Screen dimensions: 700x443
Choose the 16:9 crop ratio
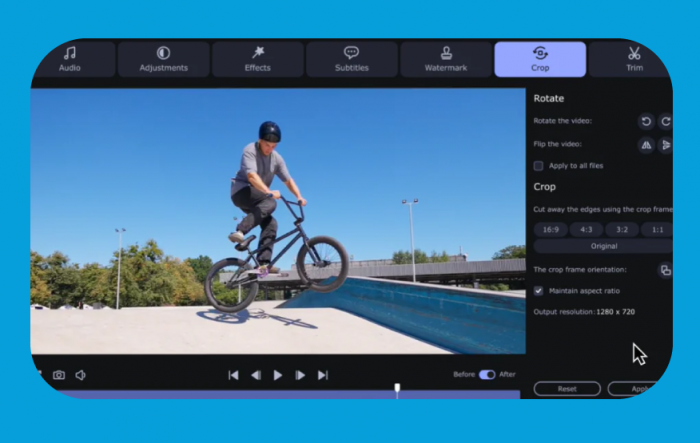click(x=550, y=230)
